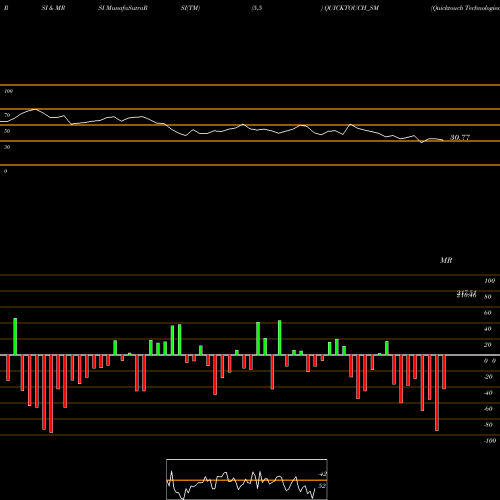The height and width of the screenshot is (500, 500).
Task: Click the RSI 70 axis label
Action: click(7, 115)
